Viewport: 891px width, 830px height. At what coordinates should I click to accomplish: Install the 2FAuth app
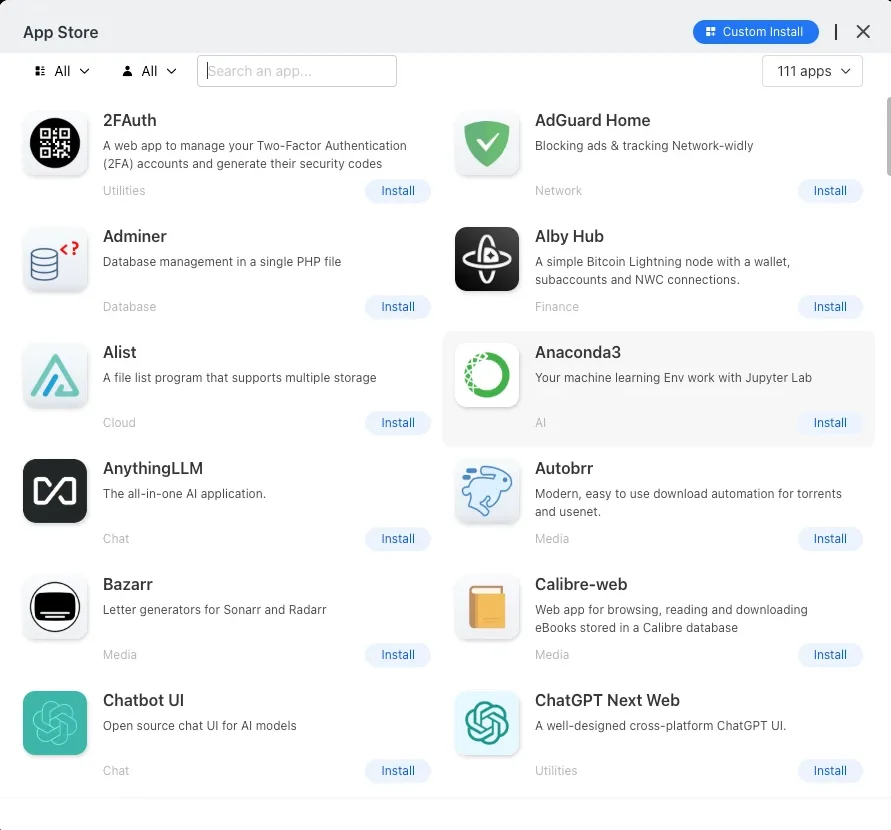[x=398, y=191]
